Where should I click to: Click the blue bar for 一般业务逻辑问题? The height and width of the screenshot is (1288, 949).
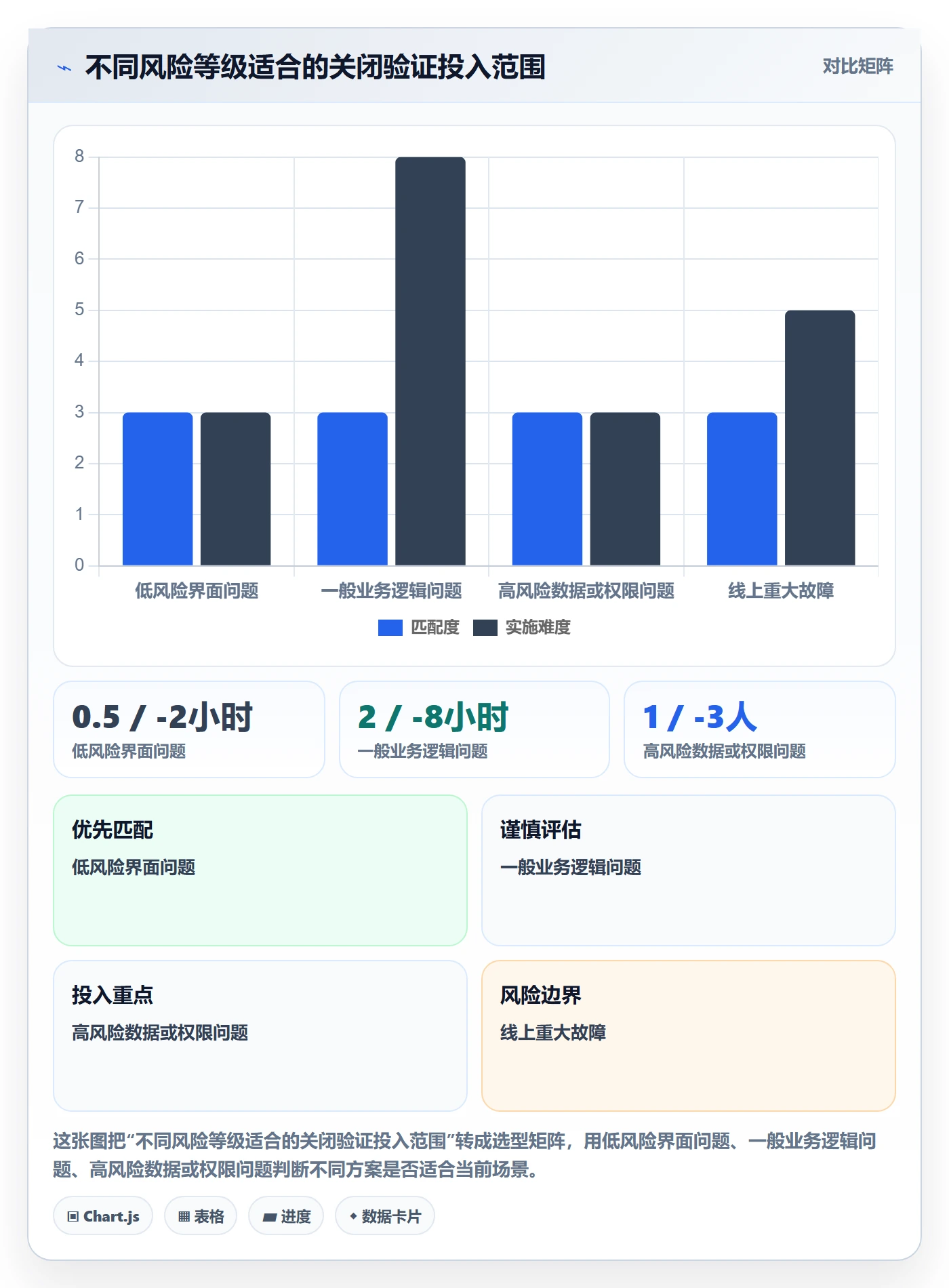click(x=352, y=489)
